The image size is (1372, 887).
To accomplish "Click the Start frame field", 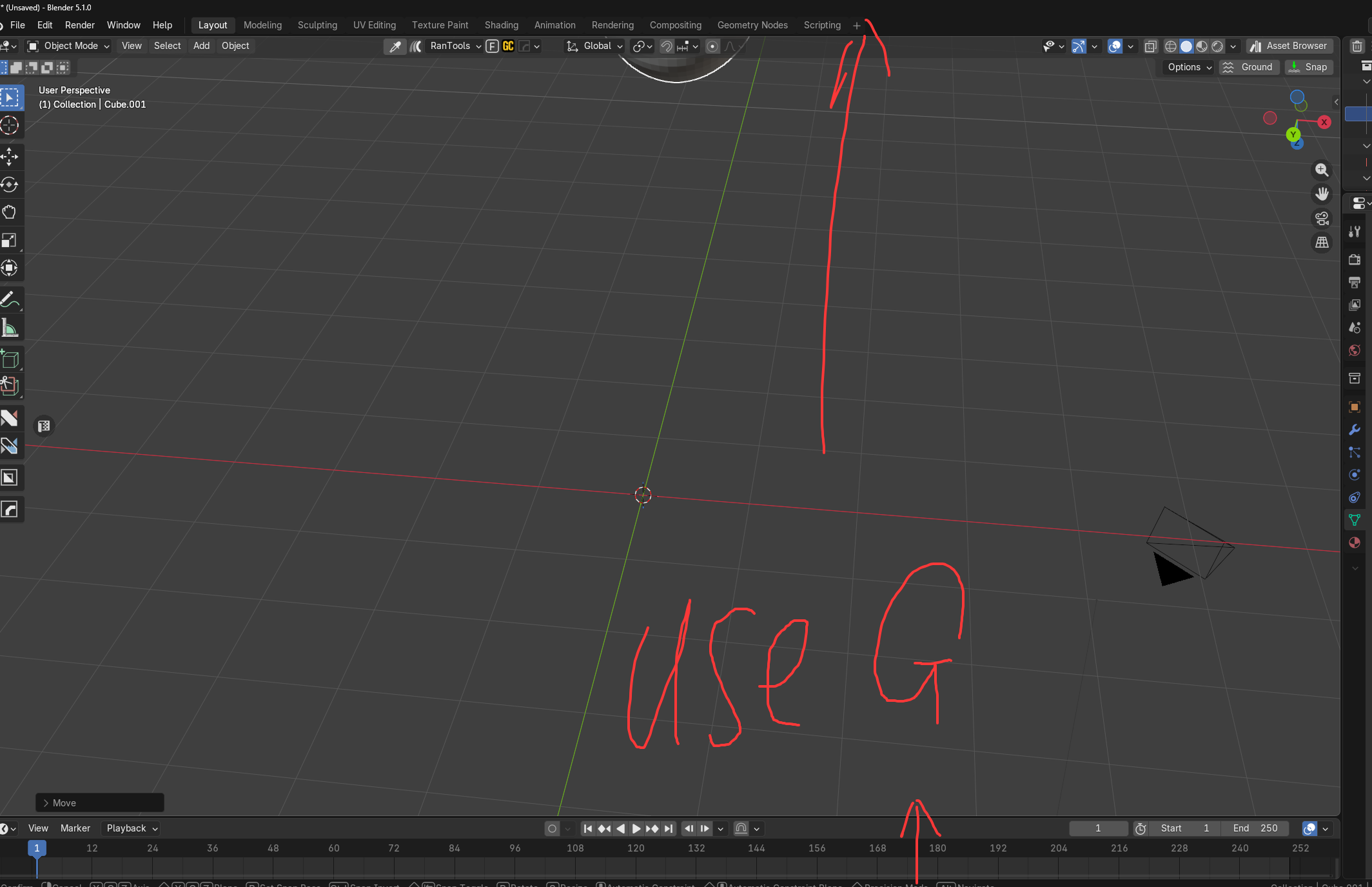I will click(x=1184, y=828).
